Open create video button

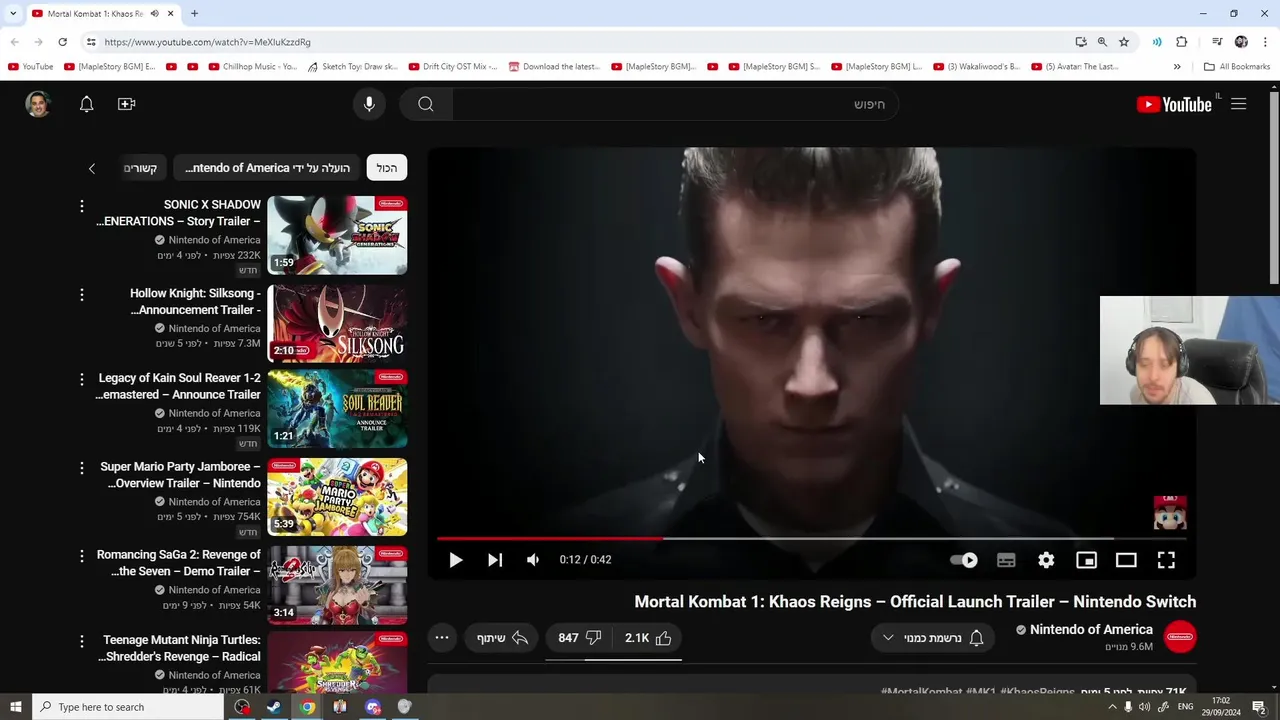pos(126,104)
